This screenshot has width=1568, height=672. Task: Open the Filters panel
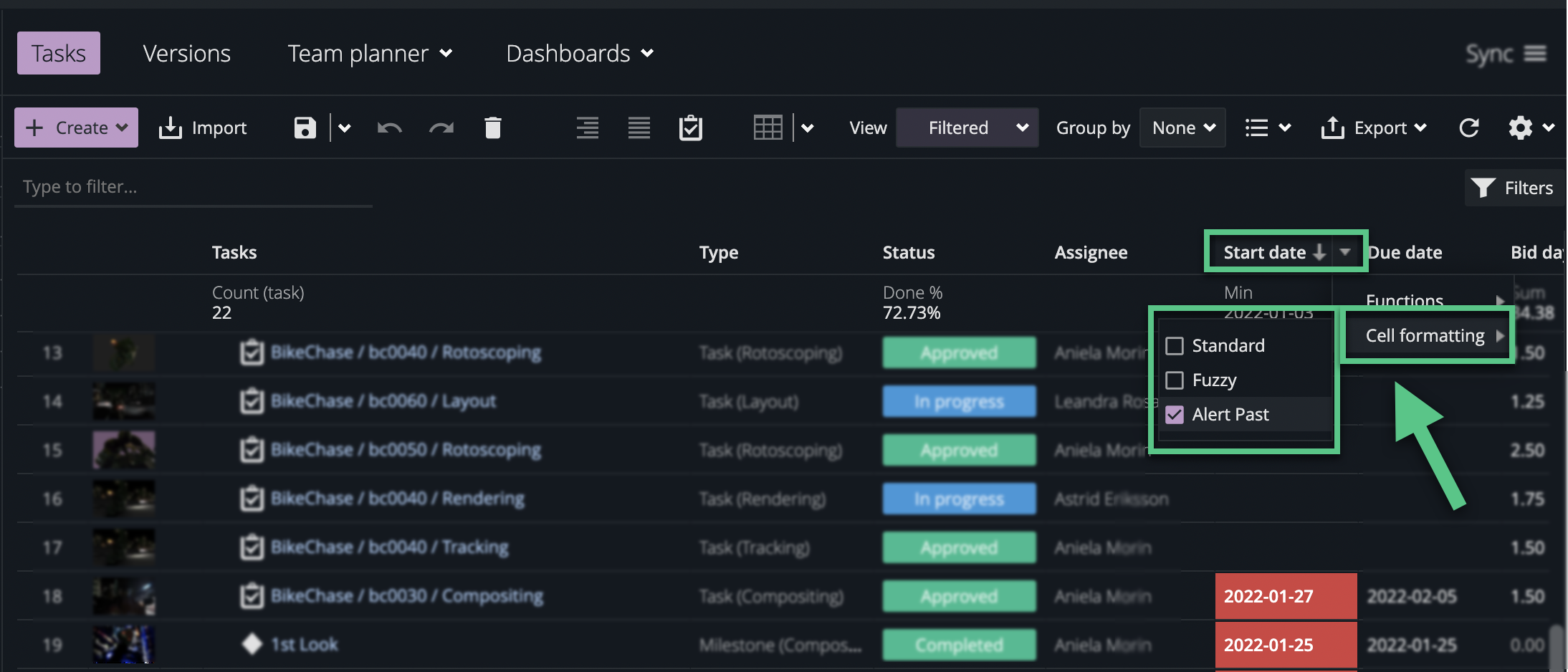click(1515, 188)
